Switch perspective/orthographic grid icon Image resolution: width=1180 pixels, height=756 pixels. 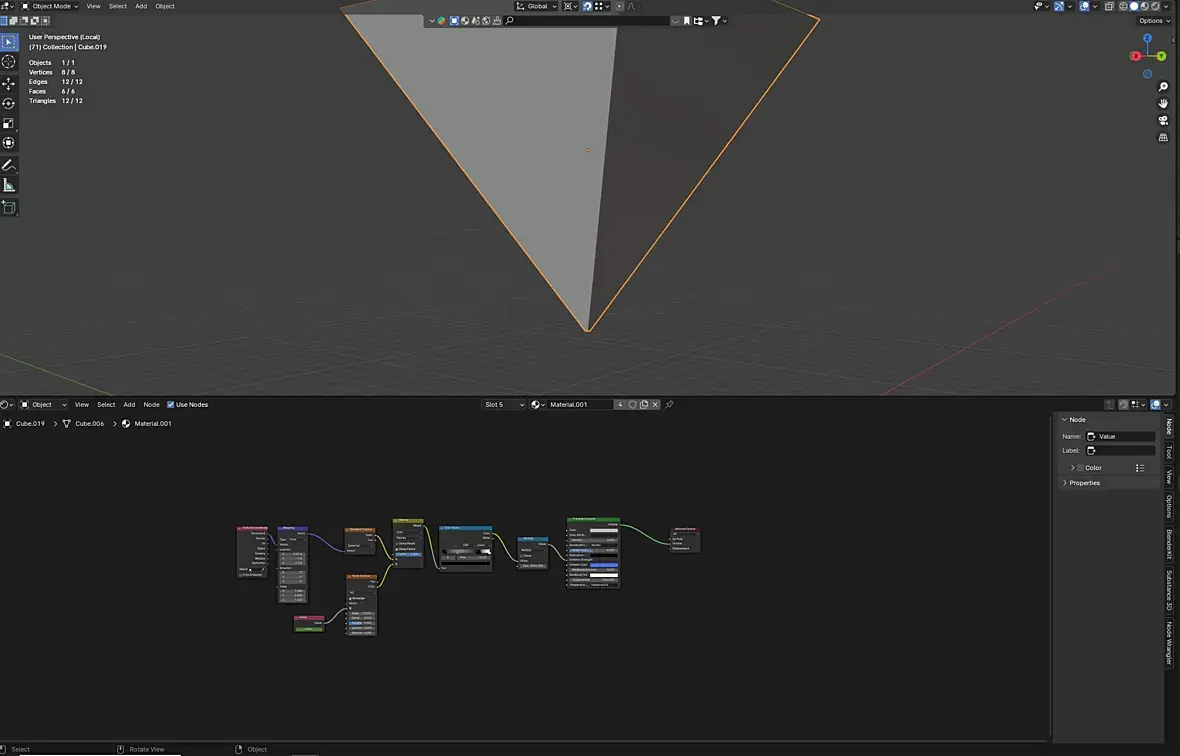pos(1163,138)
